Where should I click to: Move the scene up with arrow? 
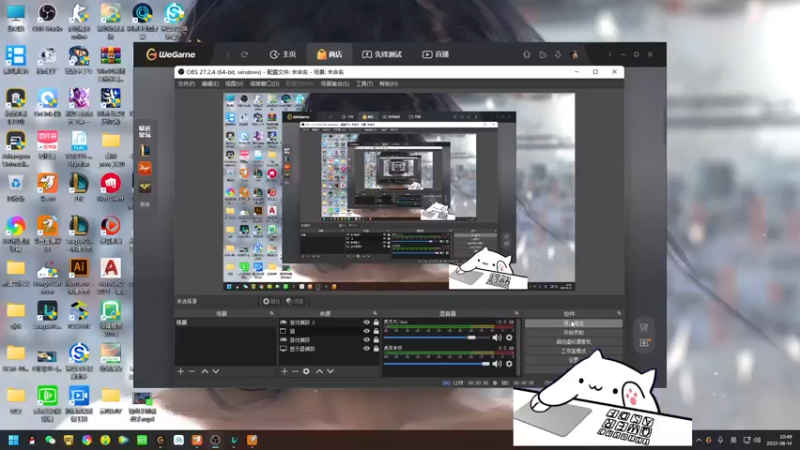205,371
